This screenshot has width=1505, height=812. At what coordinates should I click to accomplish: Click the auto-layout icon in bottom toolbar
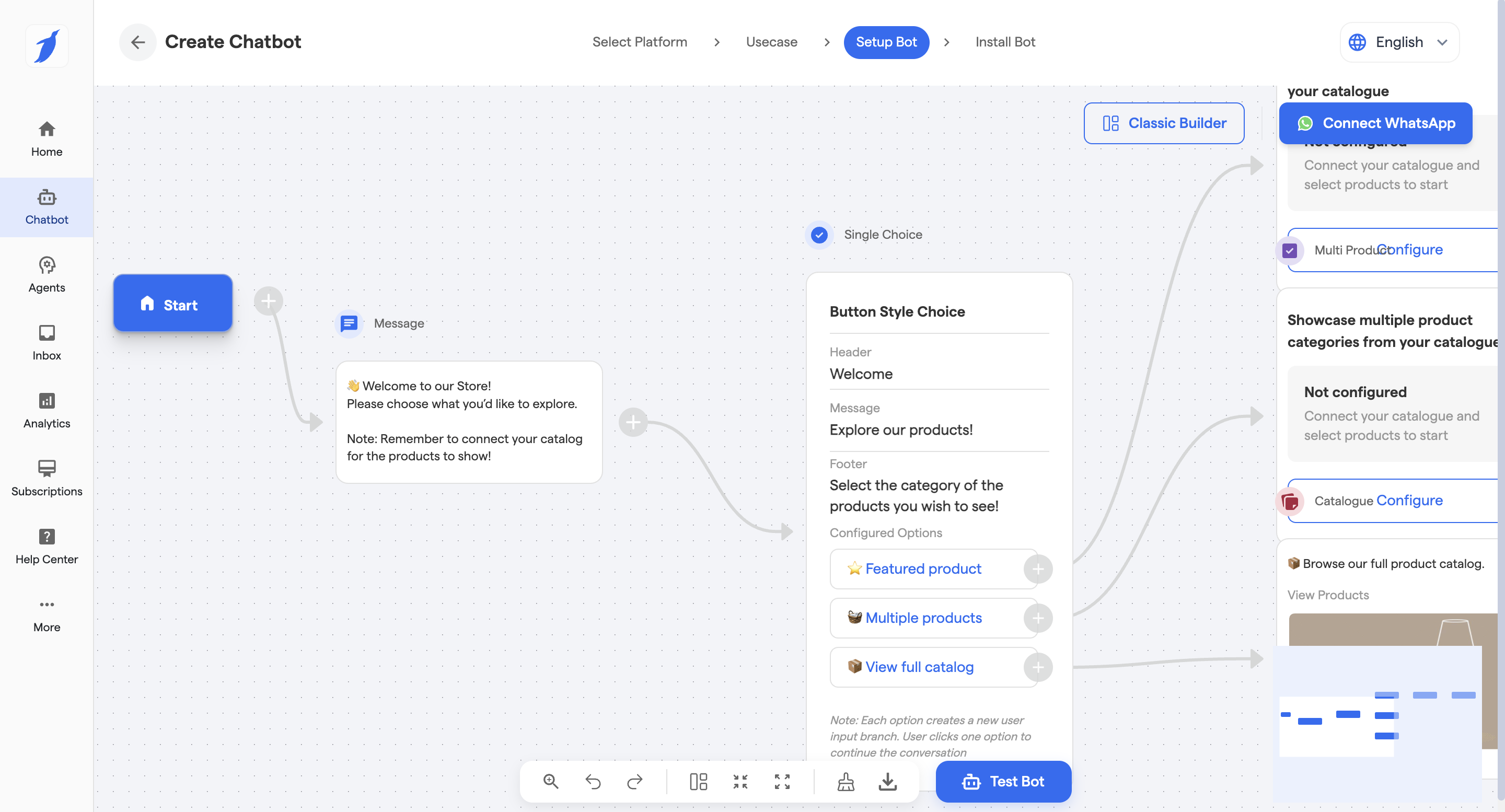[698, 781]
